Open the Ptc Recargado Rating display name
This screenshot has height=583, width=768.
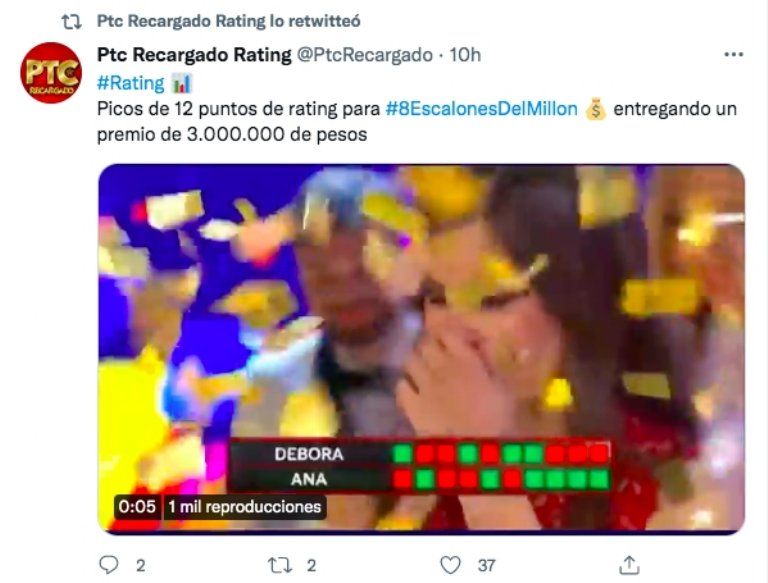point(194,54)
